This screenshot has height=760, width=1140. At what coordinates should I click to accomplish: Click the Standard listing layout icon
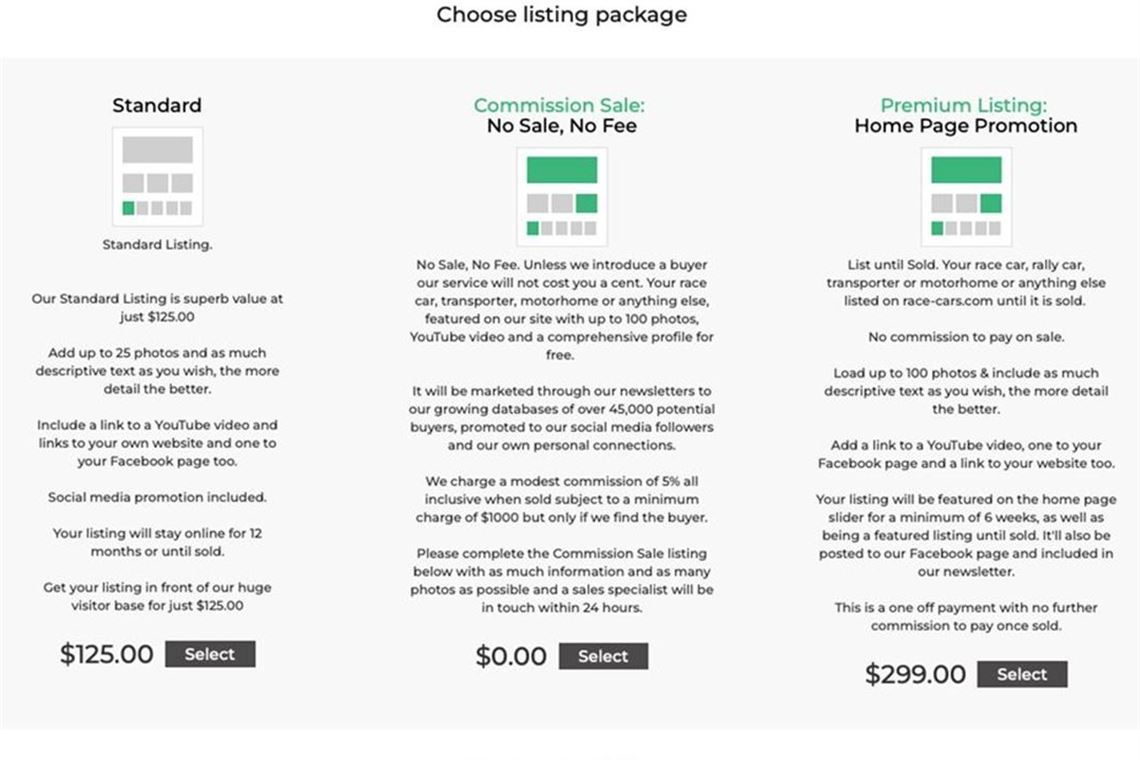point(157,176)
